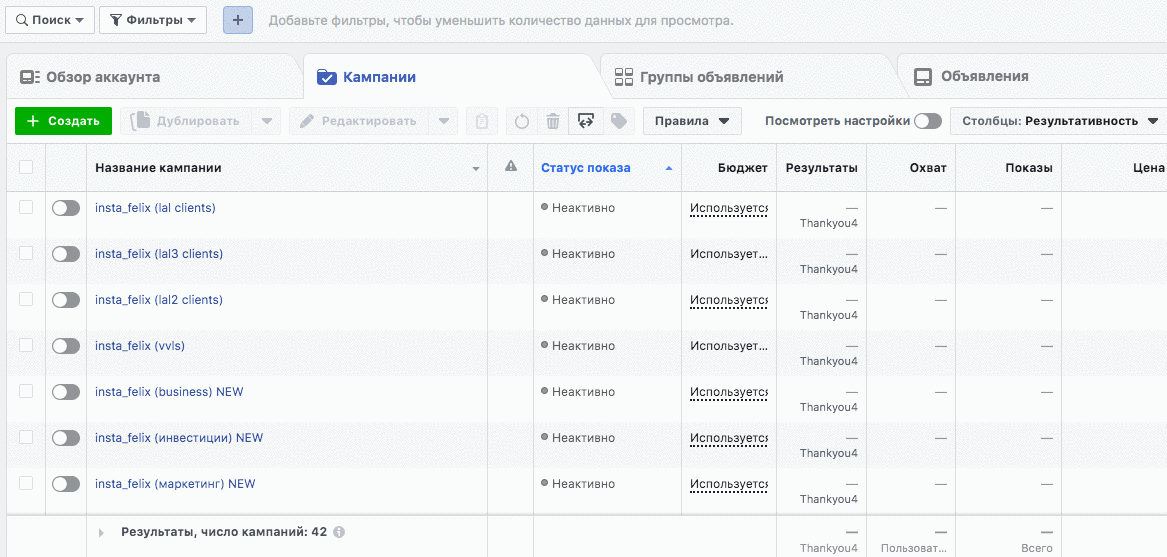The height and width of the screenshot is (557, 1167).
Task: Click the warning triangle column header
Action: (511, 167)
